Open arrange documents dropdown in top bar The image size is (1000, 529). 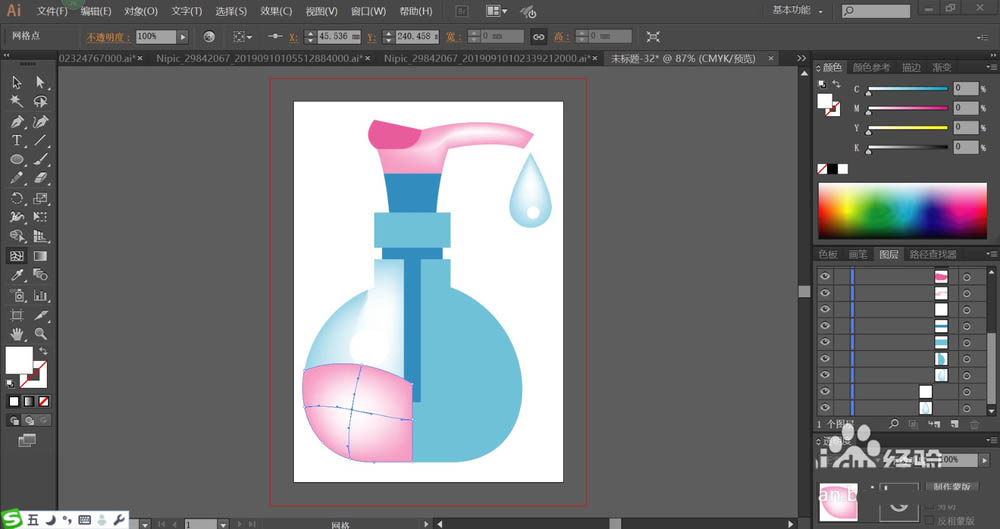click(496, 11)
